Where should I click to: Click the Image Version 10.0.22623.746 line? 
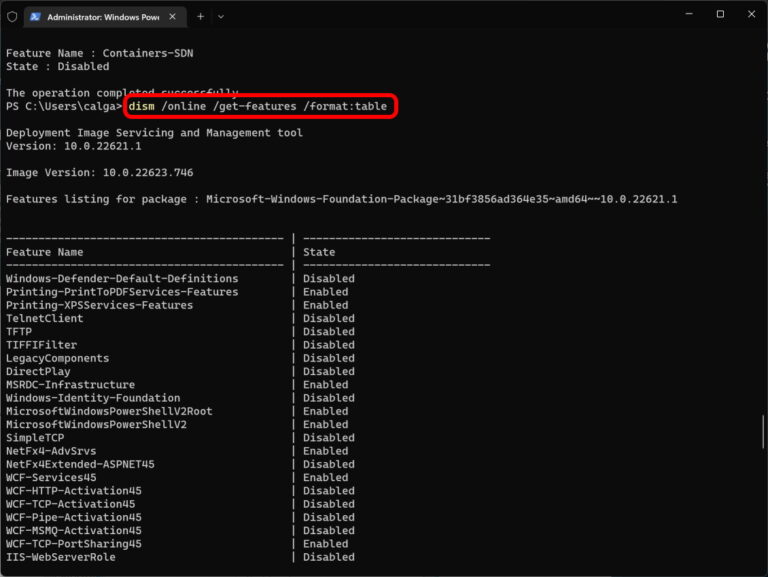pyautogui.click(x=100, y=173)
